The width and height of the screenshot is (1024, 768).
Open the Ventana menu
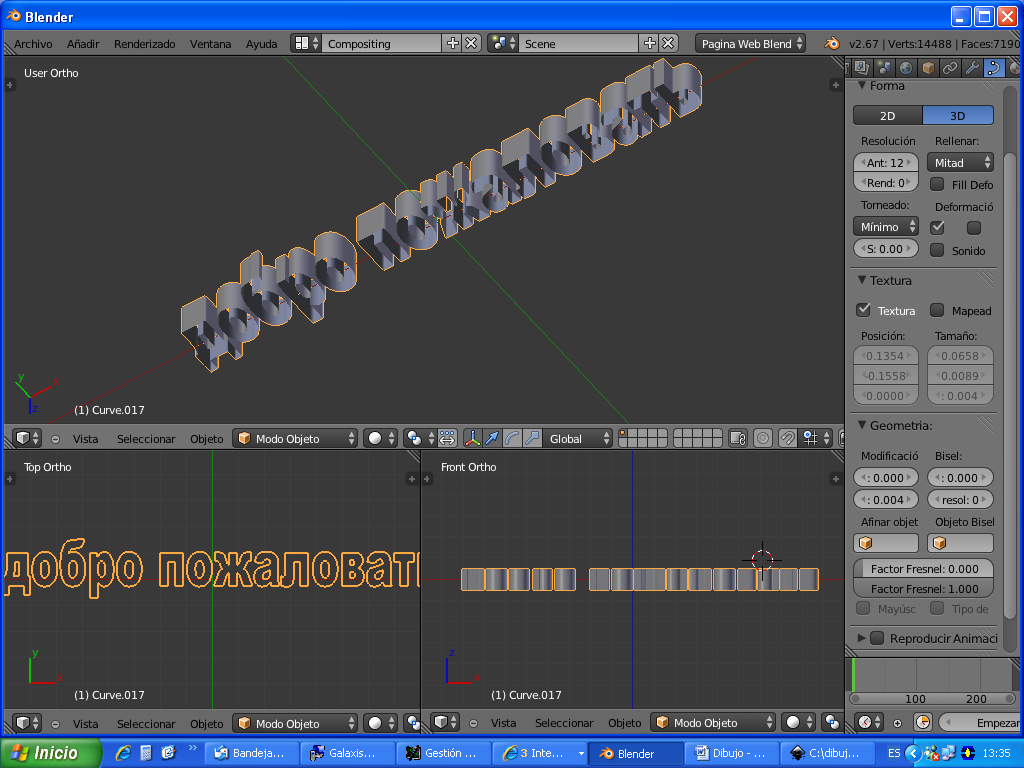click(210, 44)
